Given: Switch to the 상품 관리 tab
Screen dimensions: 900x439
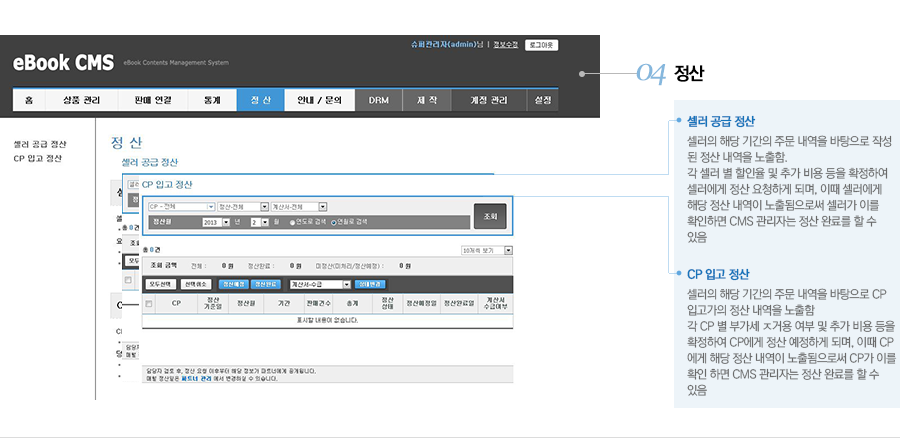Looking at the screenshot, I should [81, 100].
